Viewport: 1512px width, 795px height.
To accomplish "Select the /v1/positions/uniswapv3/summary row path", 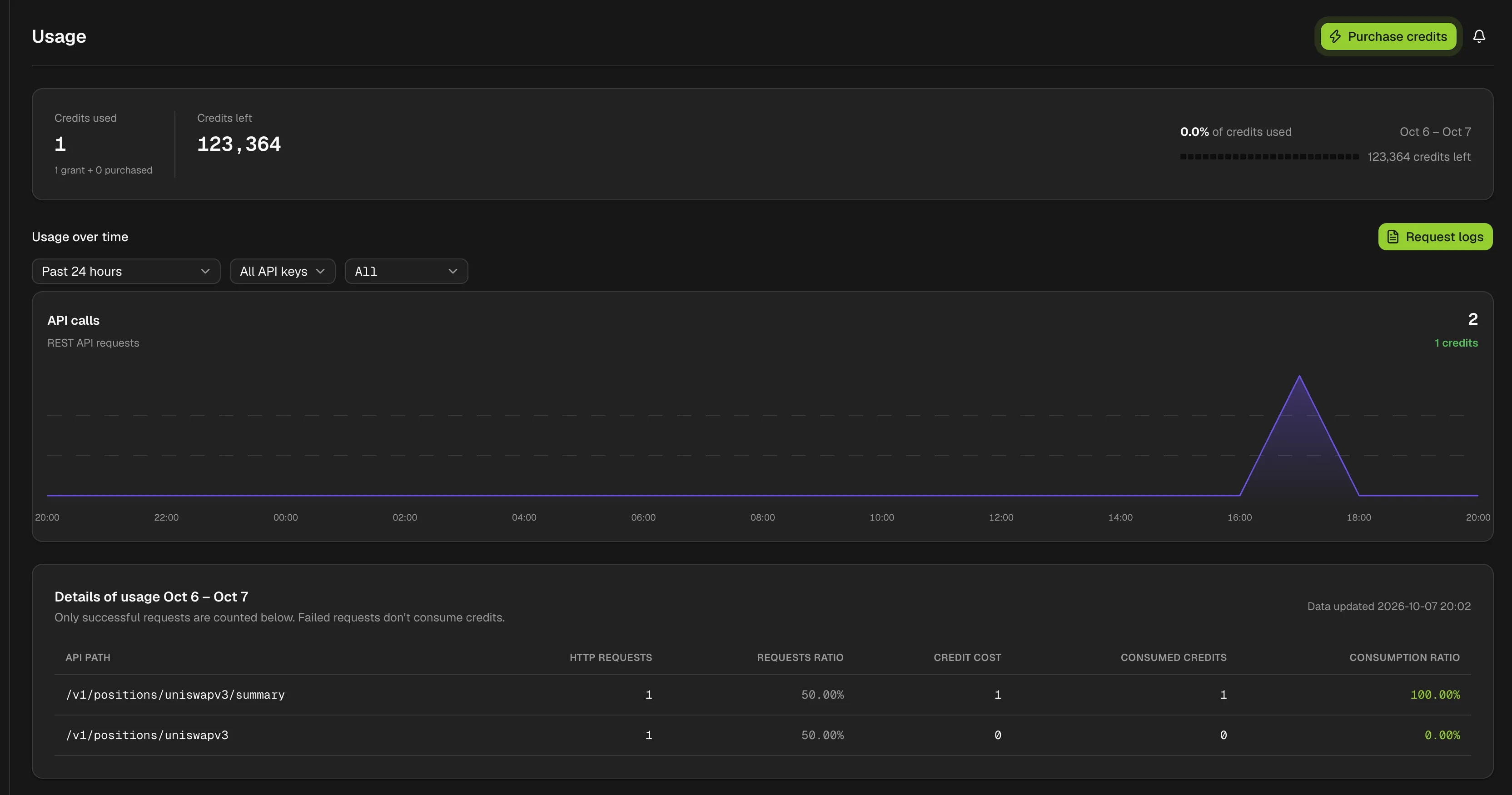I will tap(175, 695).
